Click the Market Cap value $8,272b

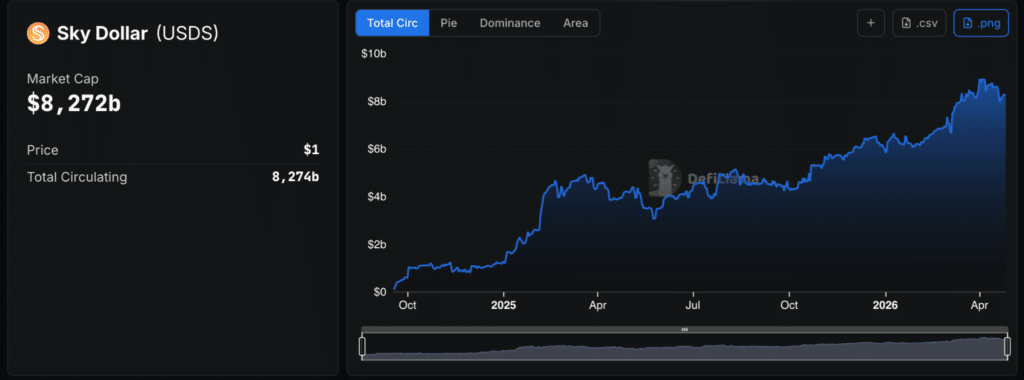(74, 103)
